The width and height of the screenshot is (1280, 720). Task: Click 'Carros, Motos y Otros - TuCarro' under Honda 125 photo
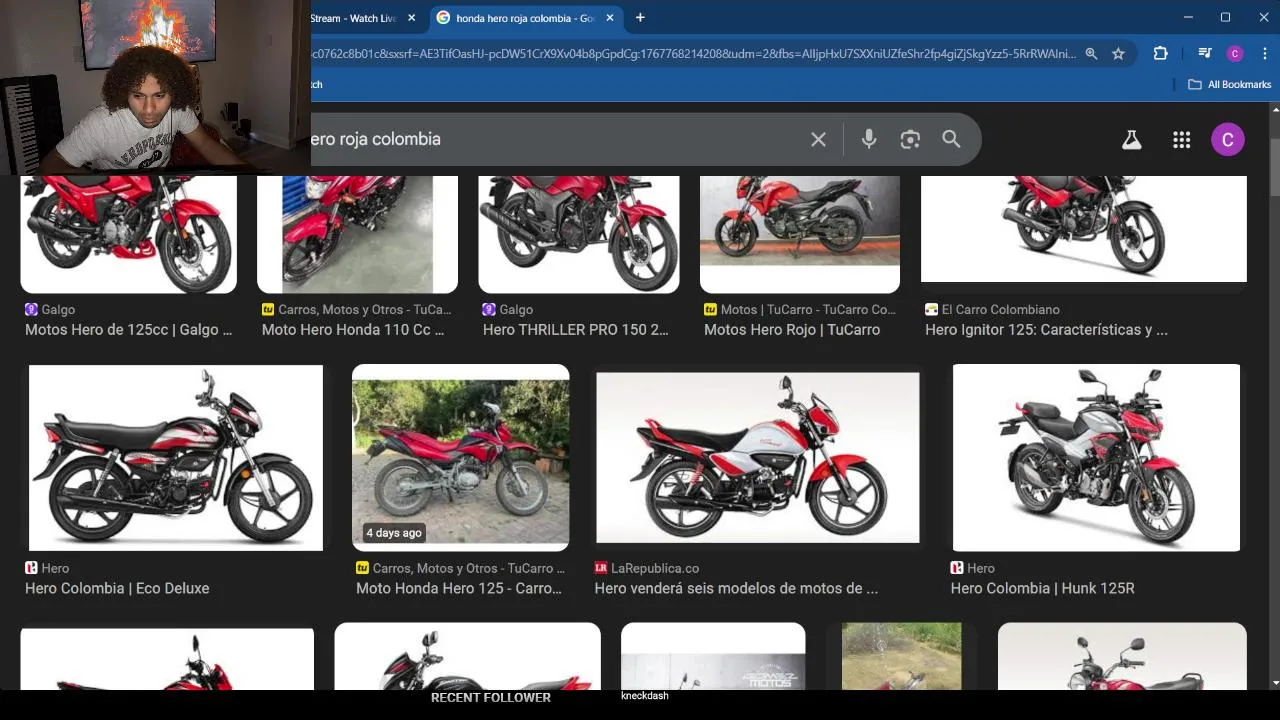click(469, 568)
